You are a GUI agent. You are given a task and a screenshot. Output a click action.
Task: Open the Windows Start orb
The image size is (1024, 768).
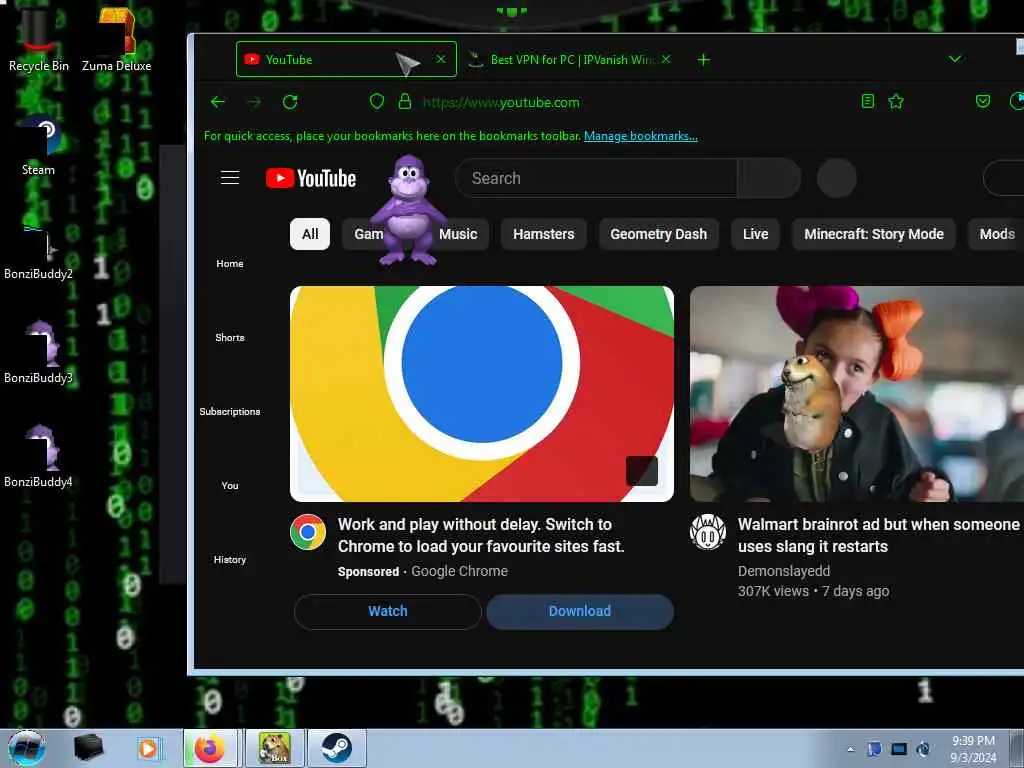(27, 748)
